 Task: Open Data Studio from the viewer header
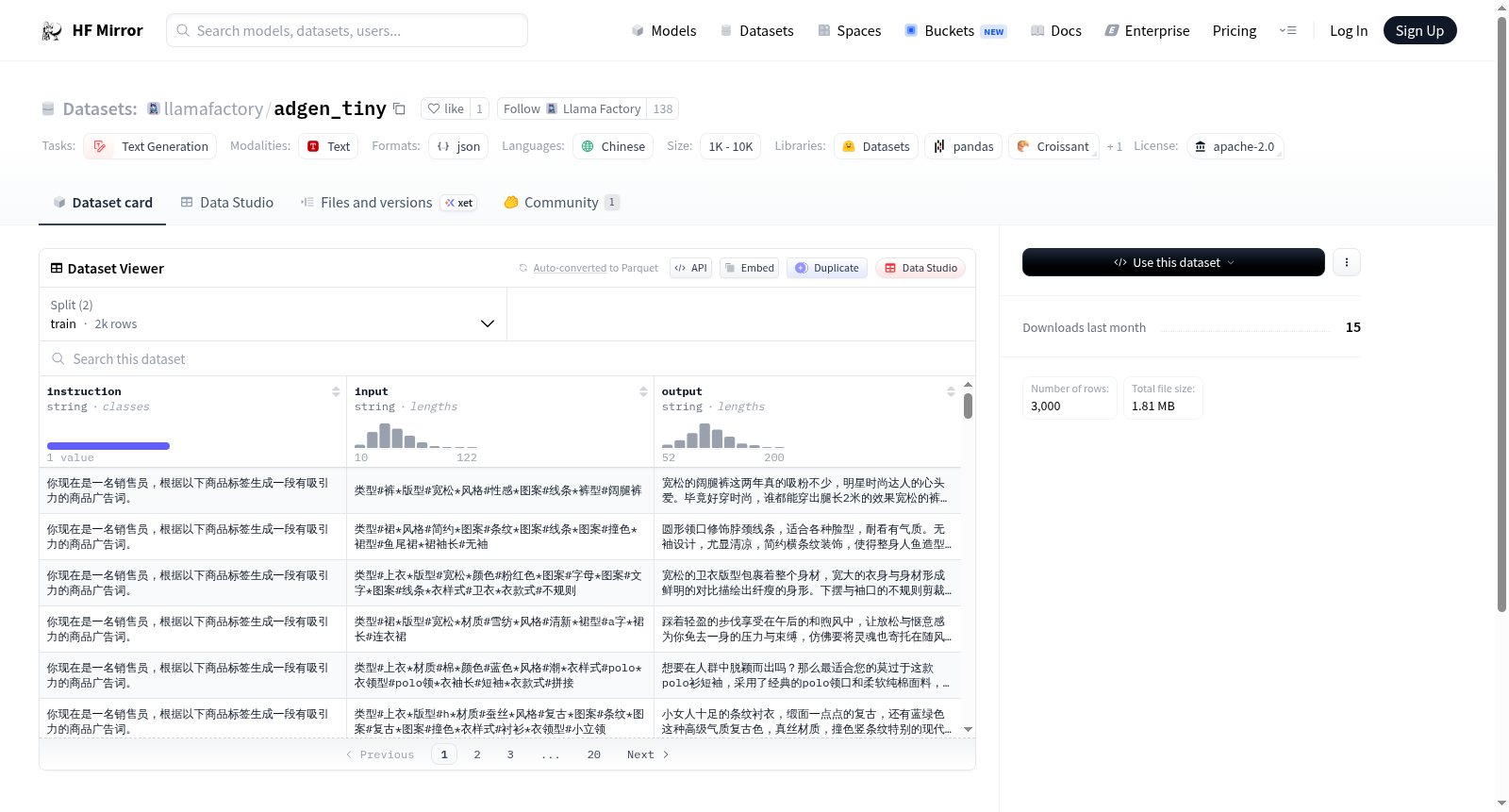[920, 268]
